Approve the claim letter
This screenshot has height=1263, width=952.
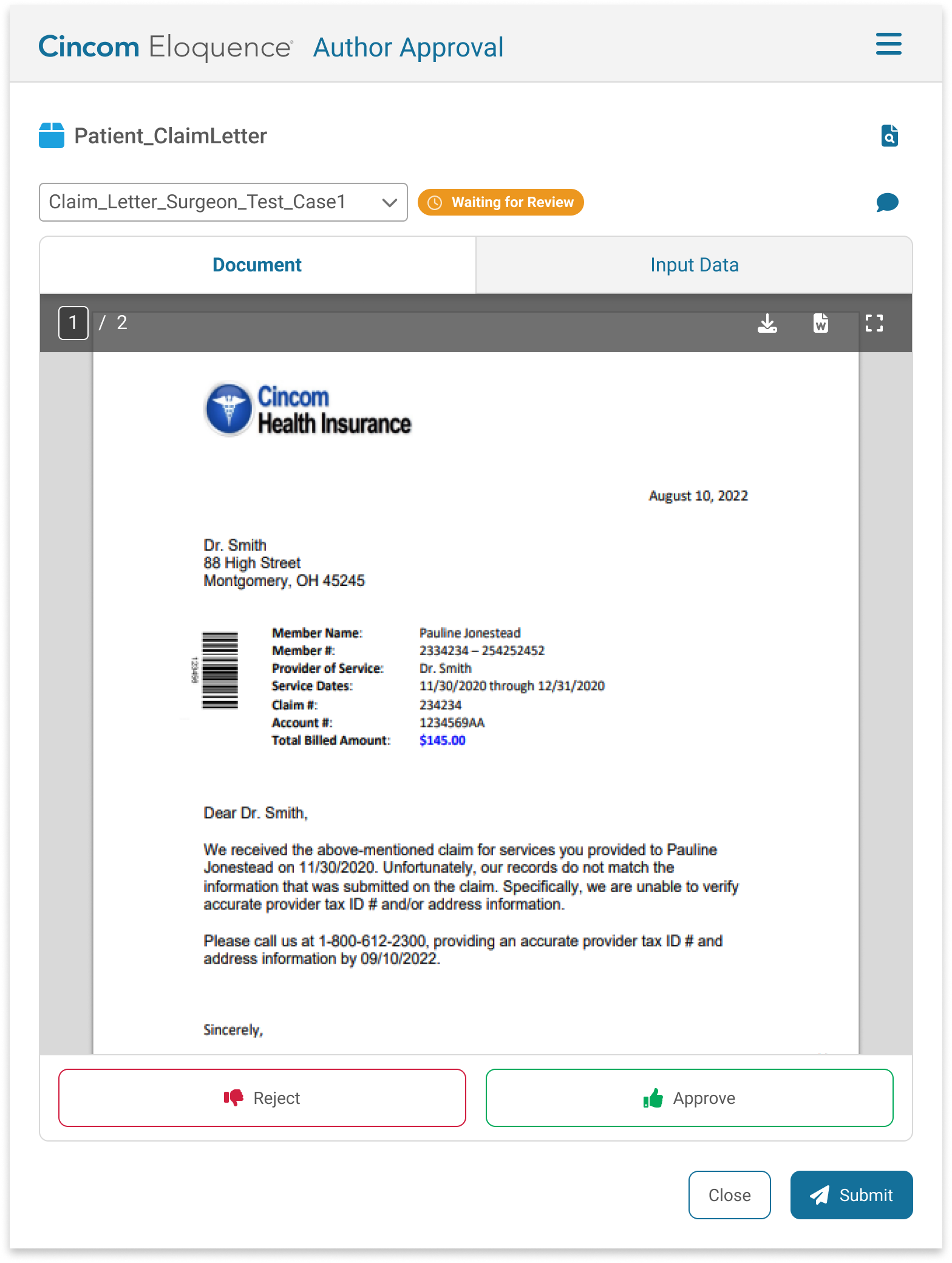[690, 1098]
